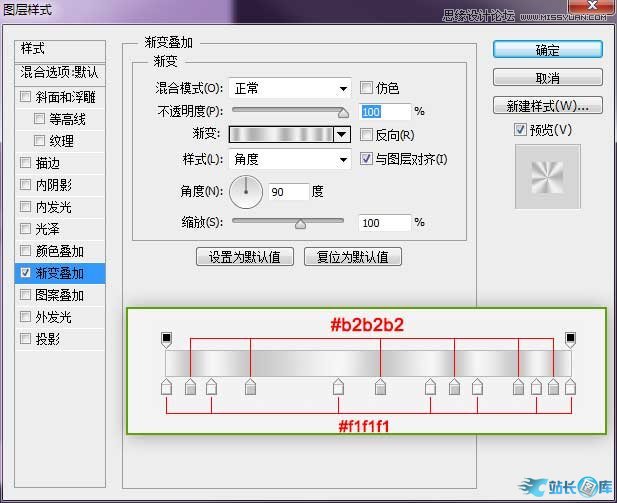Select the right black opacity stop
617x503 pixels.
pos(571,340)
